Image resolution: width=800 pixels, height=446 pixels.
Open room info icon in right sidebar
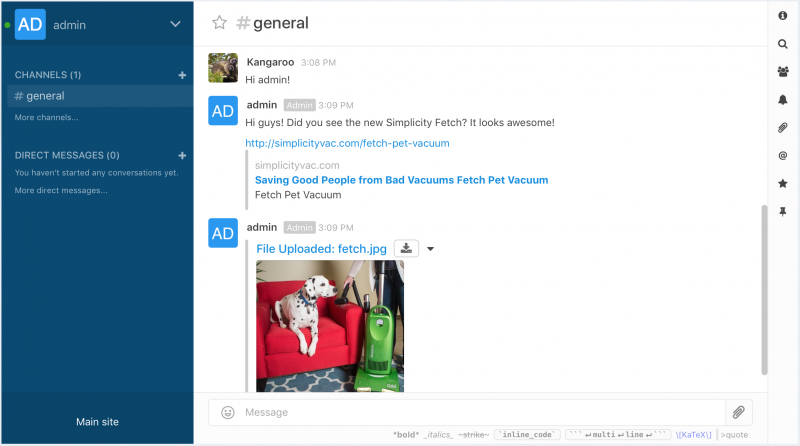pyautogui.click(x=783, y=16)
